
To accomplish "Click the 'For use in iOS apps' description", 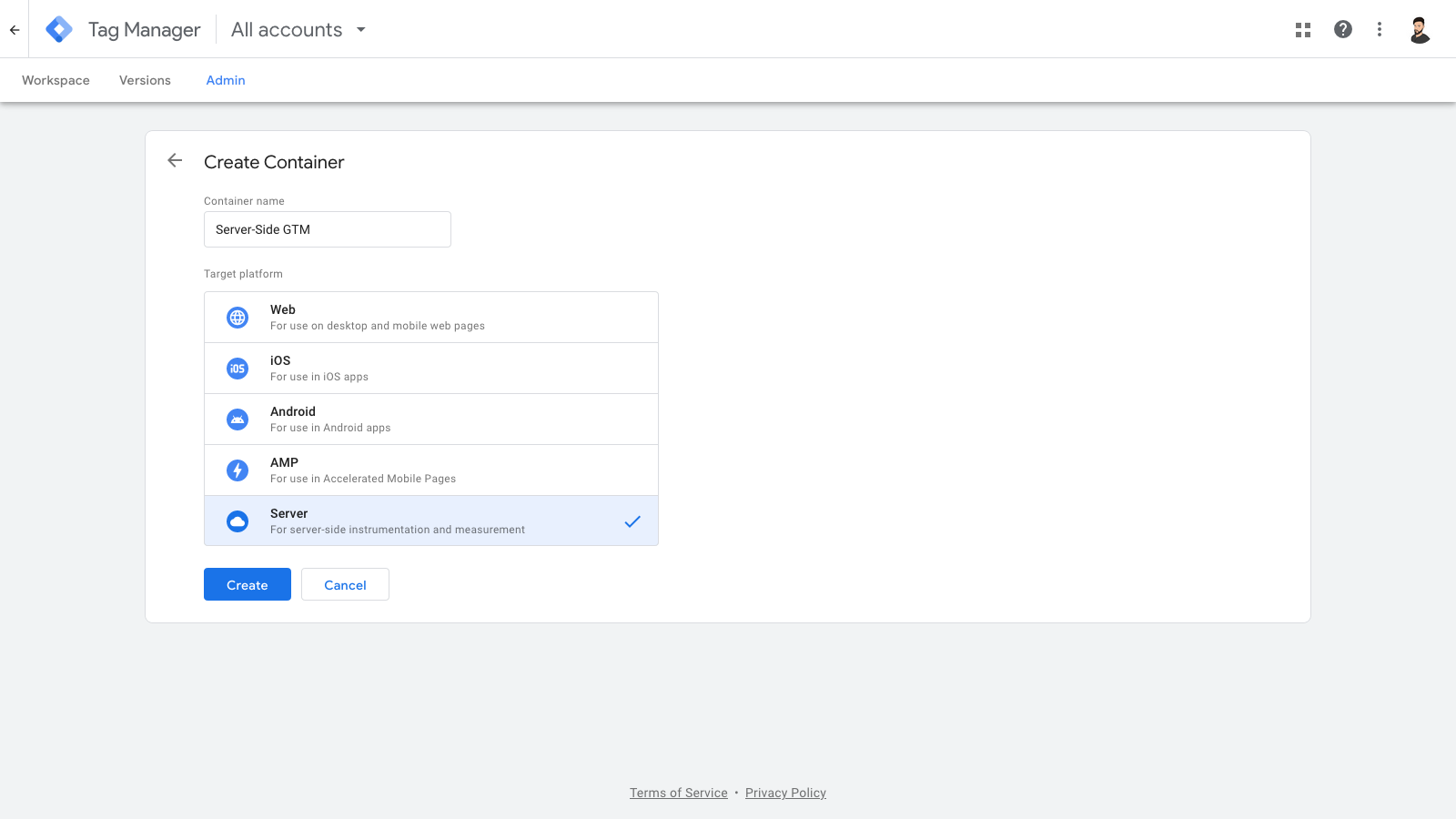I will (x=319, y=377).
